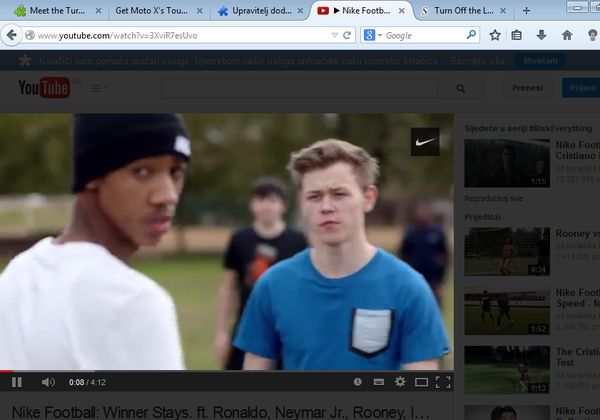Image resolution: width=600 pixels, height=420 pixels.
Task: Open URL history dropdown arrow
Action: pos(334,36)
